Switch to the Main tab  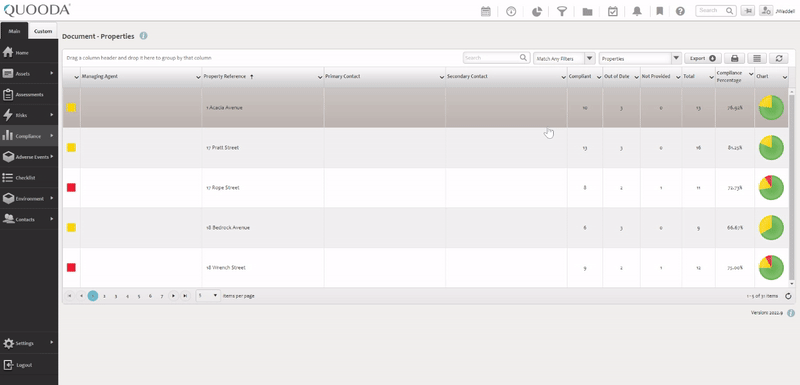14,31
